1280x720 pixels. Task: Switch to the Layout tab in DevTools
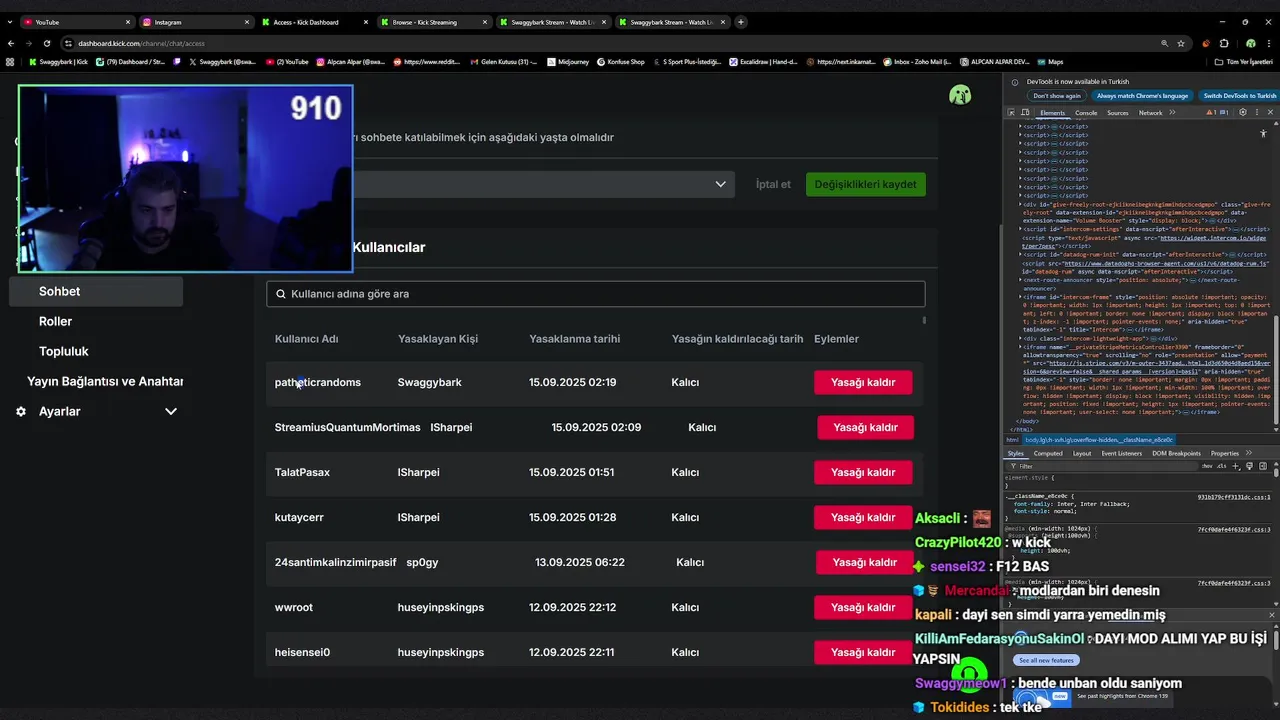[1082, 453]
